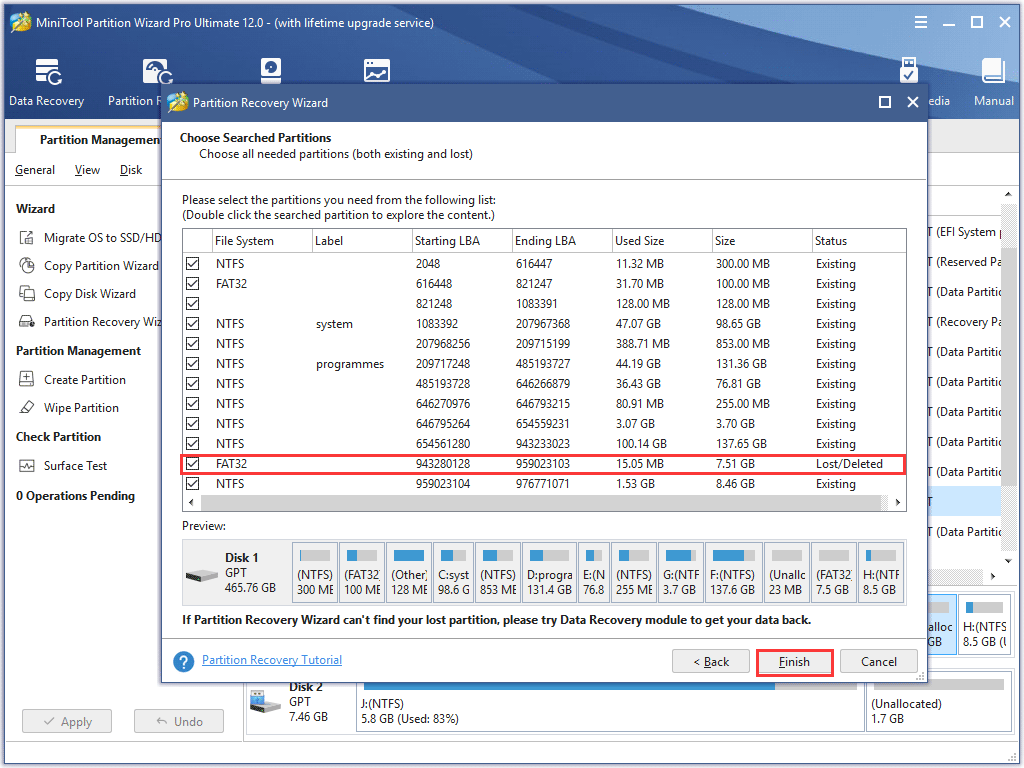Open the disk benchmark toolbar icon
Screen dimensions: 1024x768
click(x=270, y=71)
